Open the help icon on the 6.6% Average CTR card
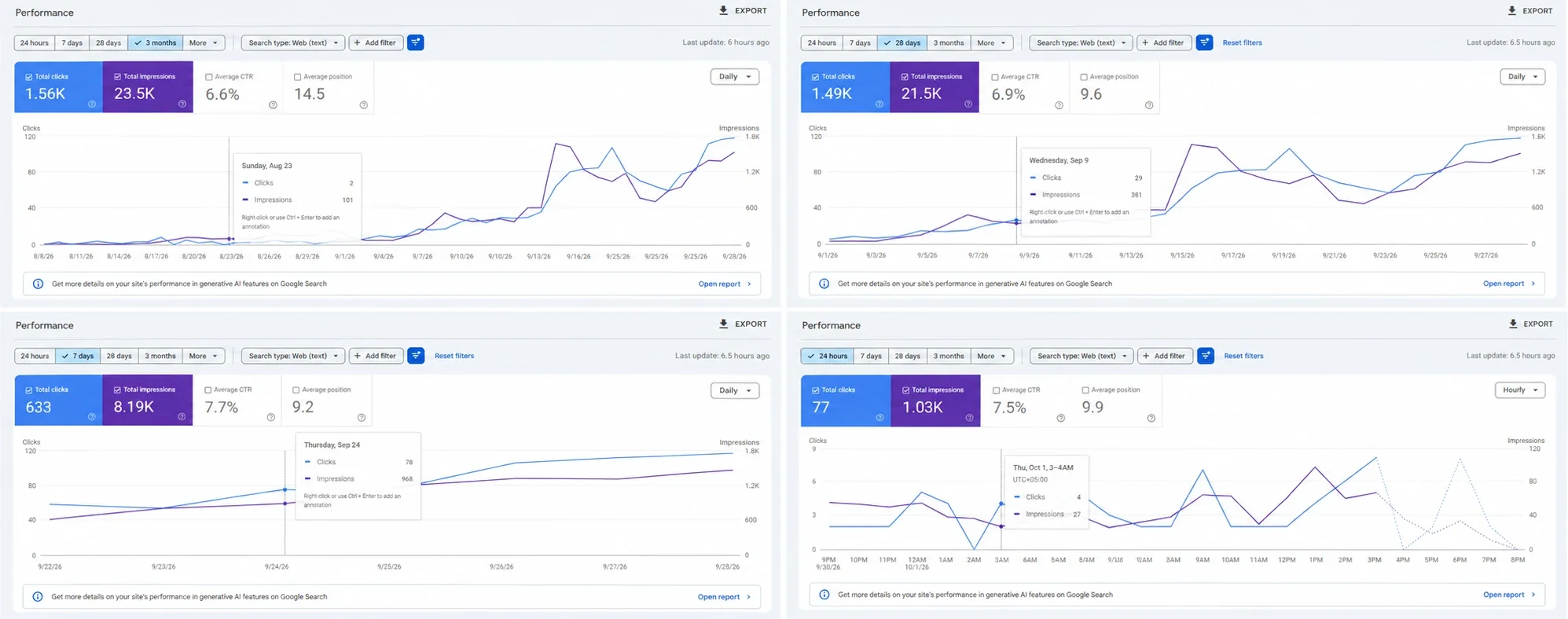 point(273,104)
